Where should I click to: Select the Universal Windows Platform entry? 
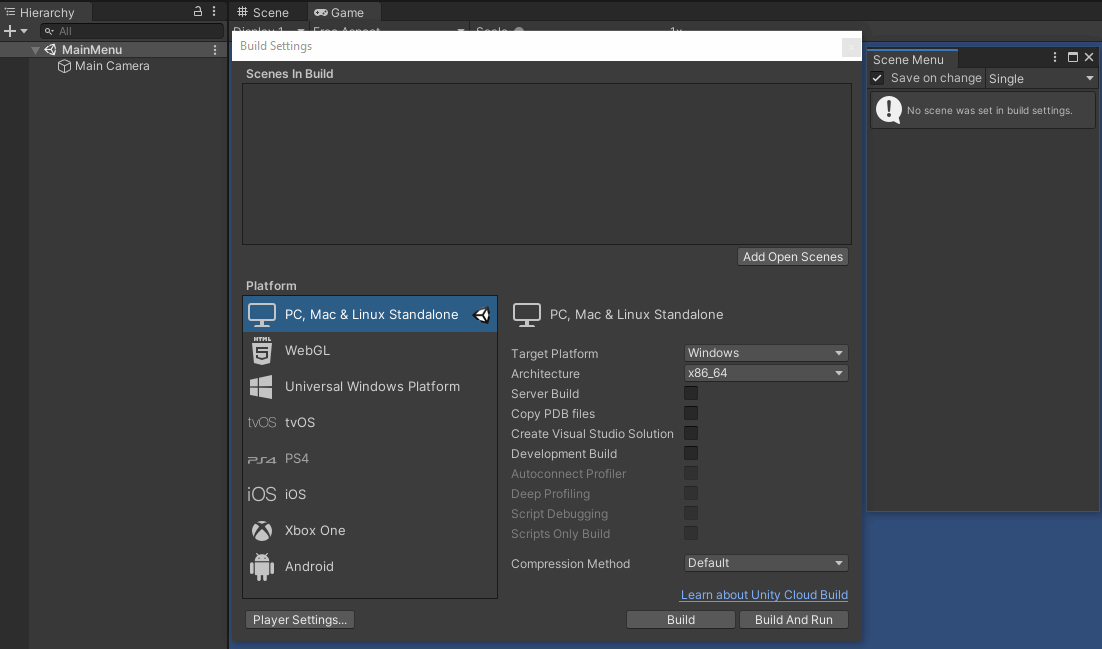click(x=370, y=387)
